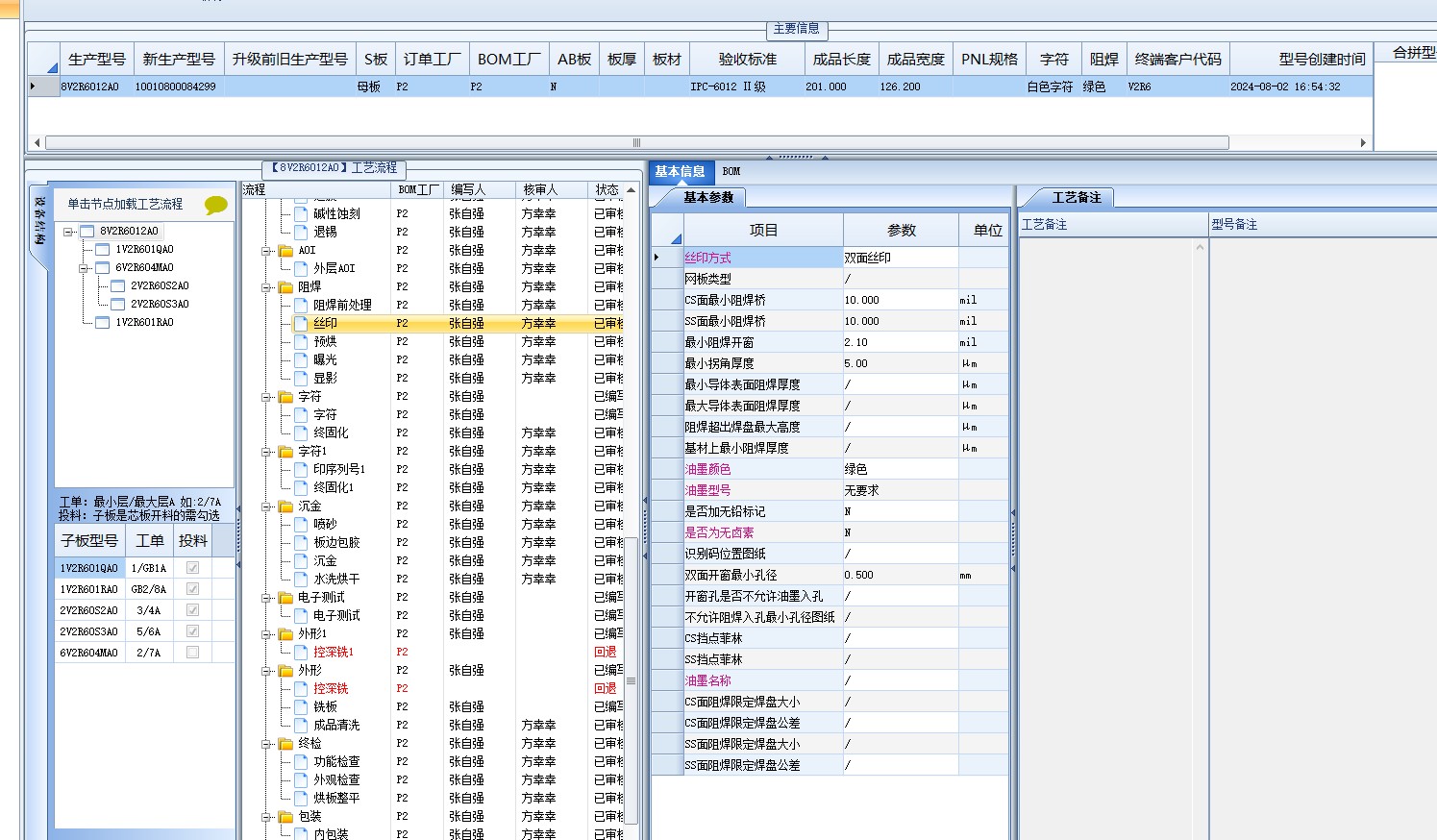Click the yellow speech bubble icon

(216, 205)
